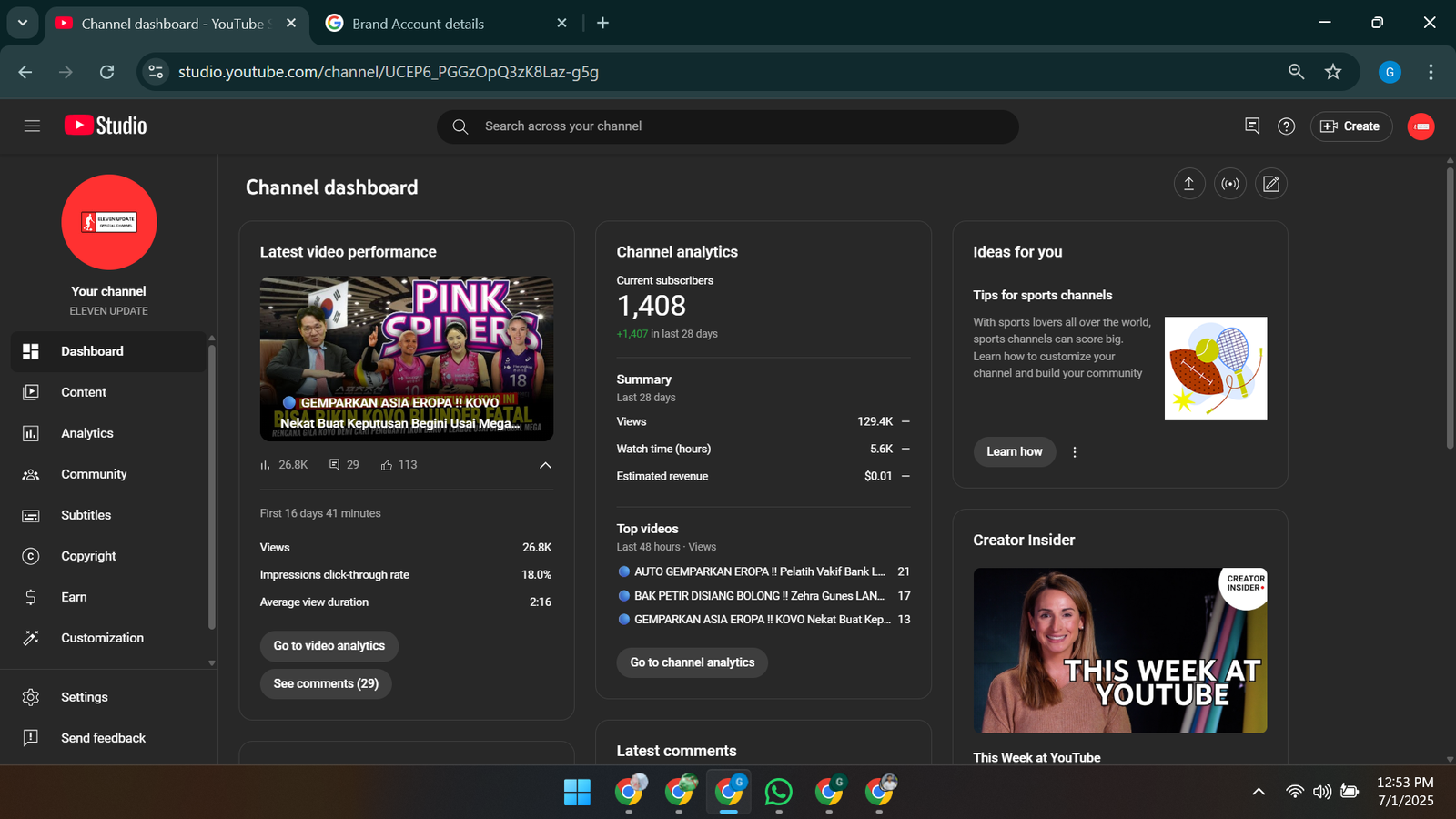Image resolution: width=1456 pixels, height=819 pixels.
Task: Click the sports tips illustration image
Action: point(1216,368)
